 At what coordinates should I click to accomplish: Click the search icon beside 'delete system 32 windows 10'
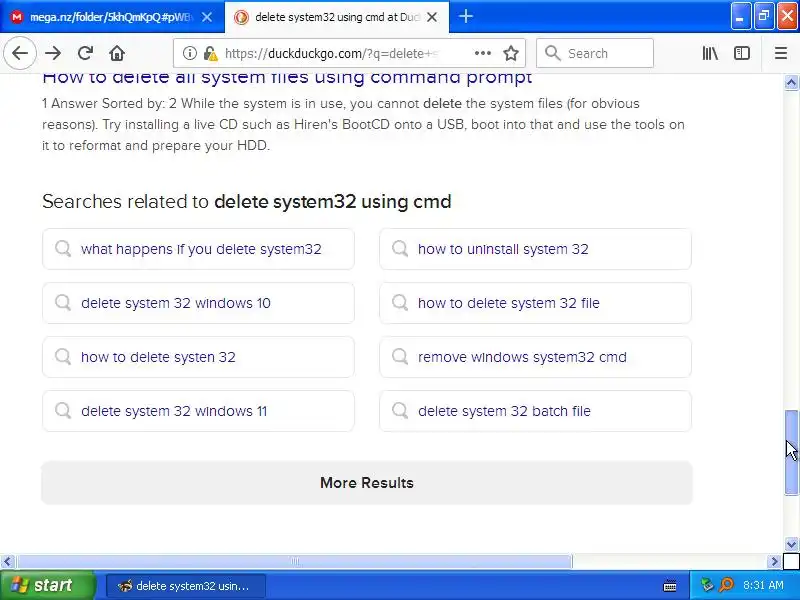(63, 303)
